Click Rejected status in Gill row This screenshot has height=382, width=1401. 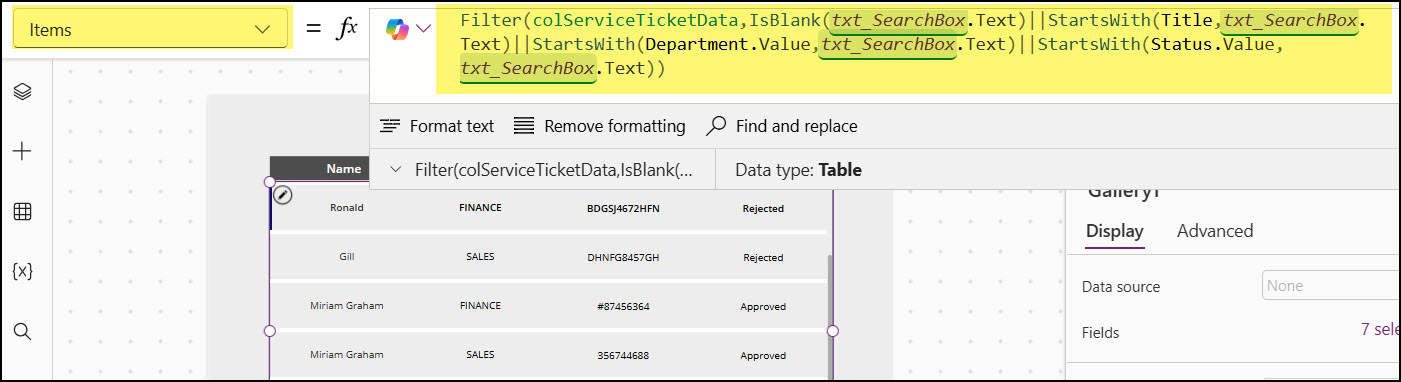(763, 258)
